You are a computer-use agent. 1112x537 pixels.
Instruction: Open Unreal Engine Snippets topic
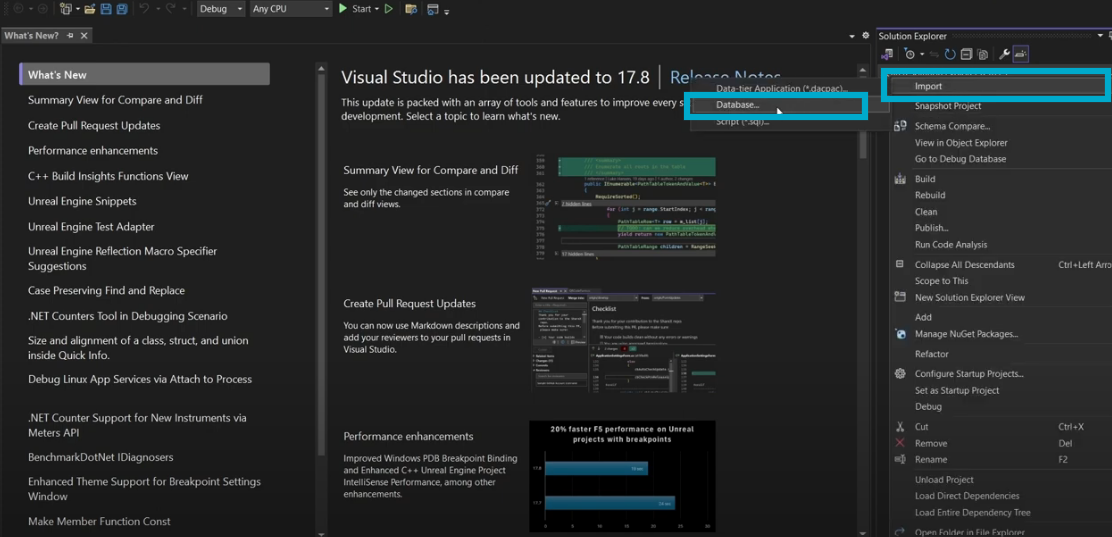[x=82, y=201]
